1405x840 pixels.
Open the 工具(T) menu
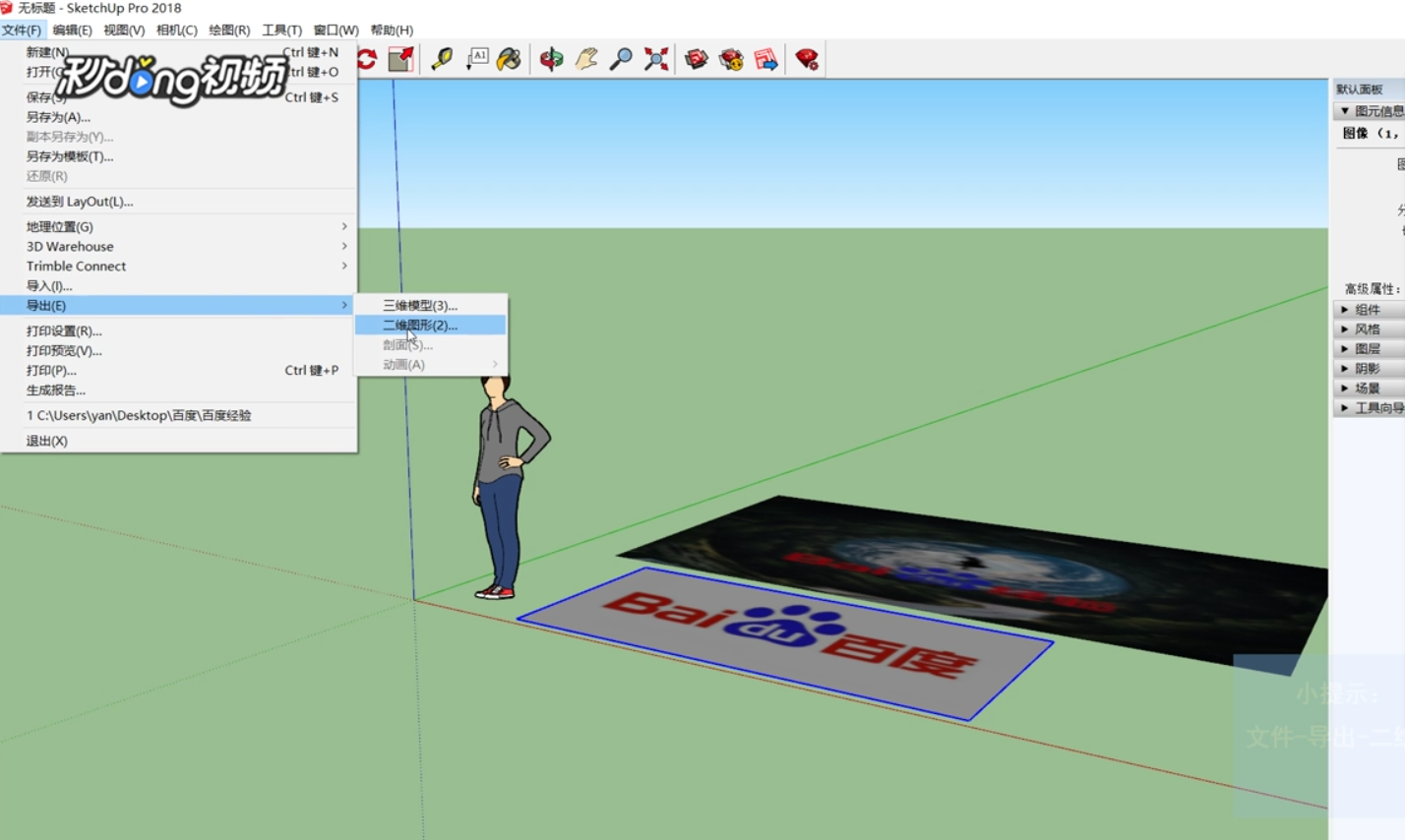pyautogui.click(x=281, y=30)
